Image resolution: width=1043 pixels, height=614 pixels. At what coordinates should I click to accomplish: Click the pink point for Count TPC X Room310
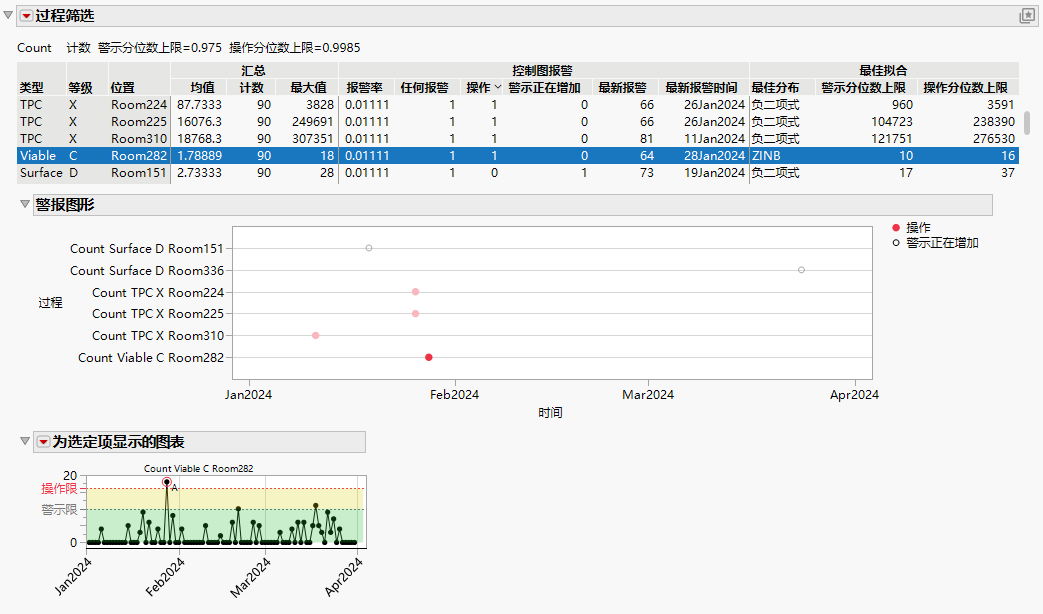tap(316, 335)
